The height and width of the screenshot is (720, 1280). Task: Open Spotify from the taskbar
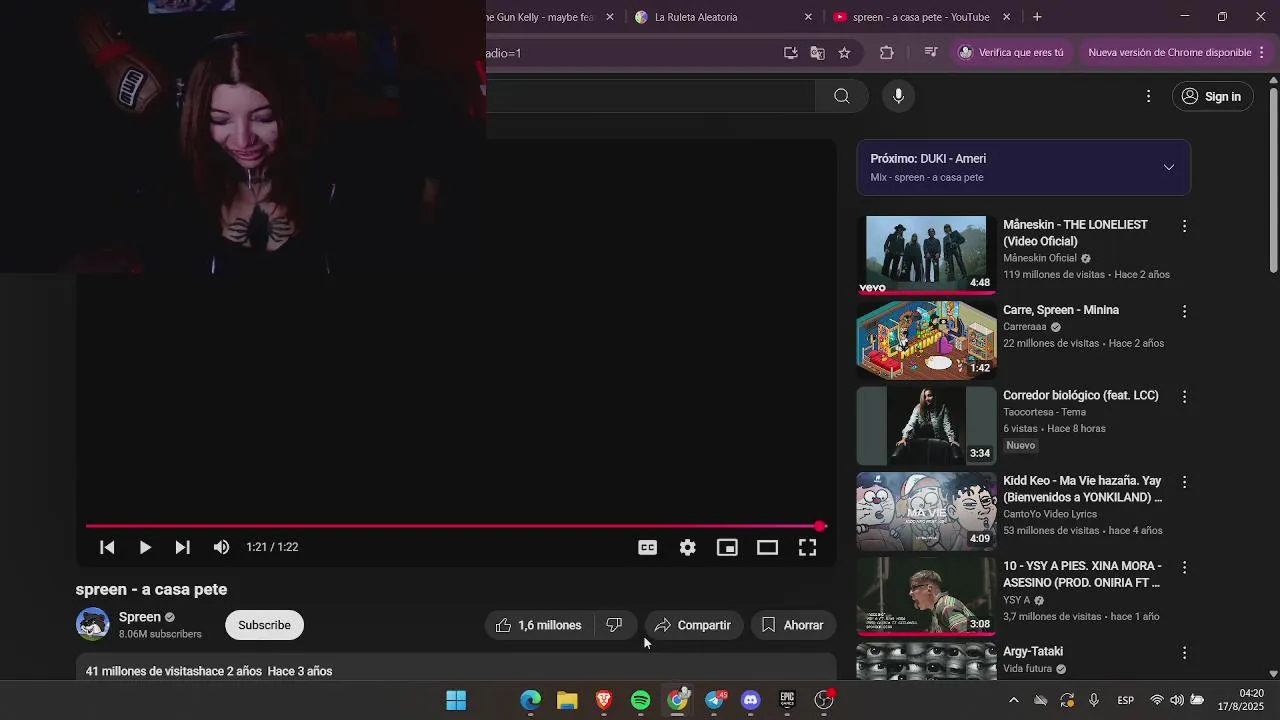click(x=640, y=700)
